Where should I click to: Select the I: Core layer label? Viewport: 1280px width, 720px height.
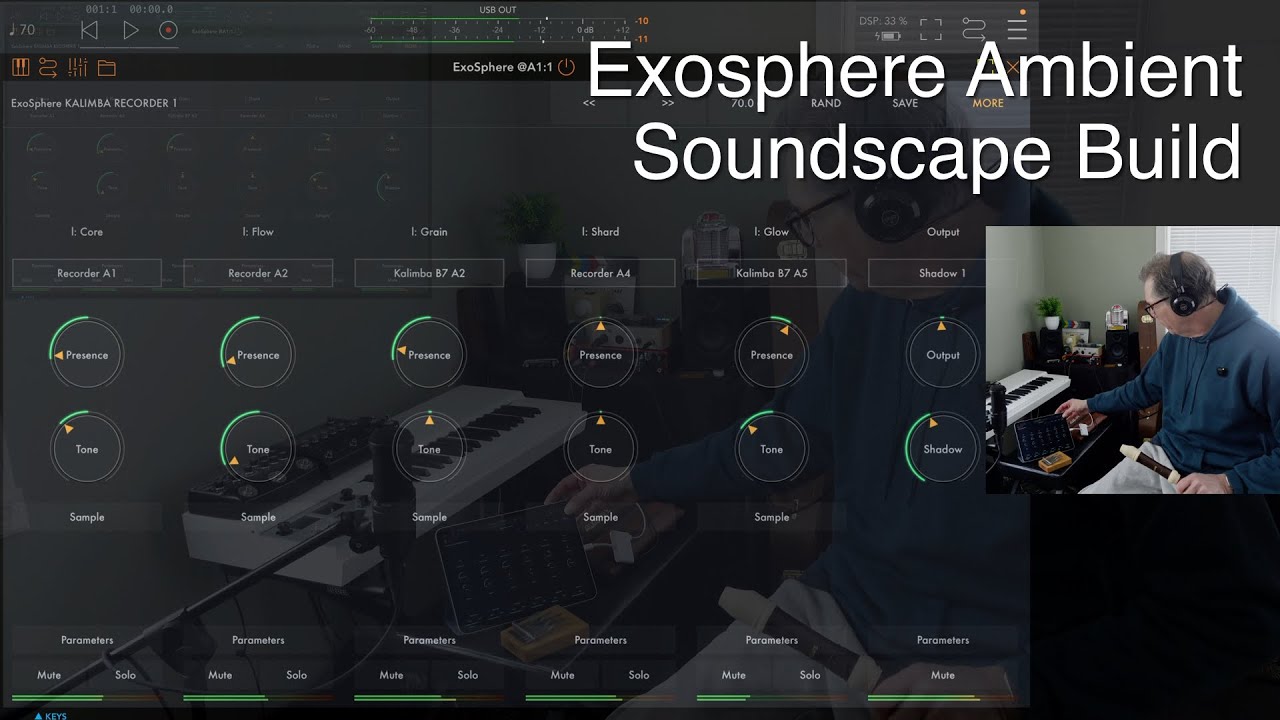[87, 232]
